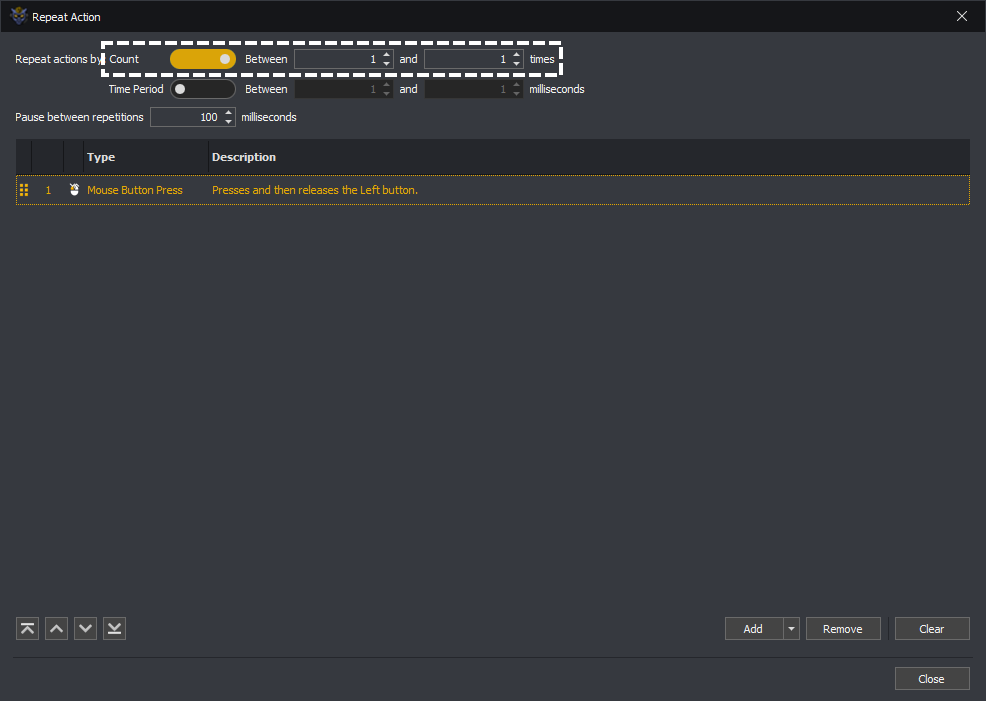
Task: Click the Remove button
Action: pos(843,629)
